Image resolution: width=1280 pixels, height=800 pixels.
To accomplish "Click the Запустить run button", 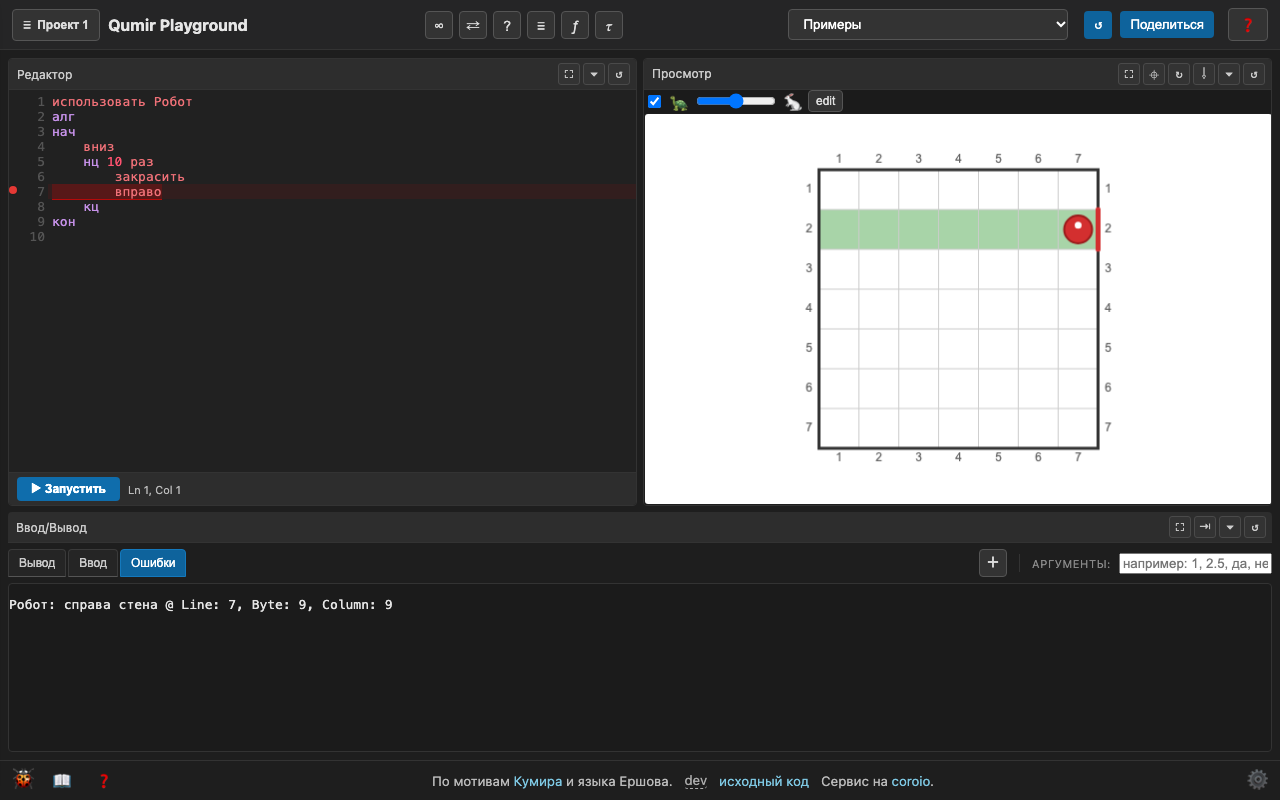I will coord(68,489).
